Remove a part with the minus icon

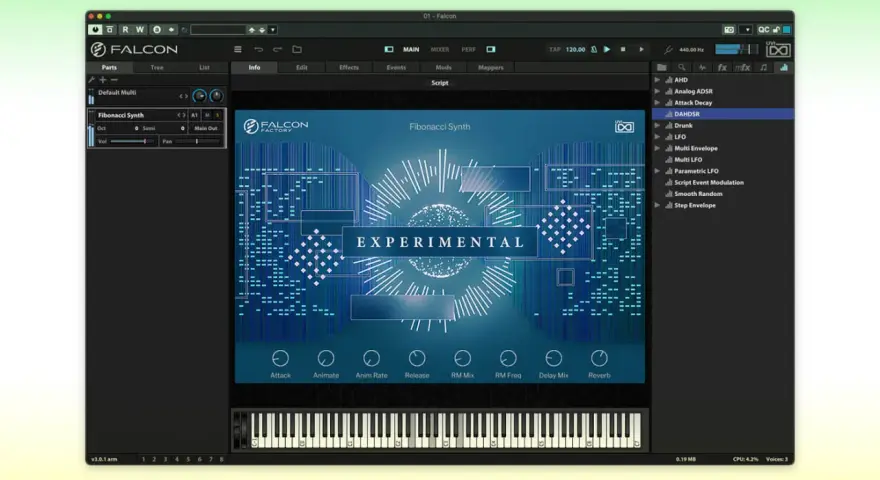coord(114,80)
